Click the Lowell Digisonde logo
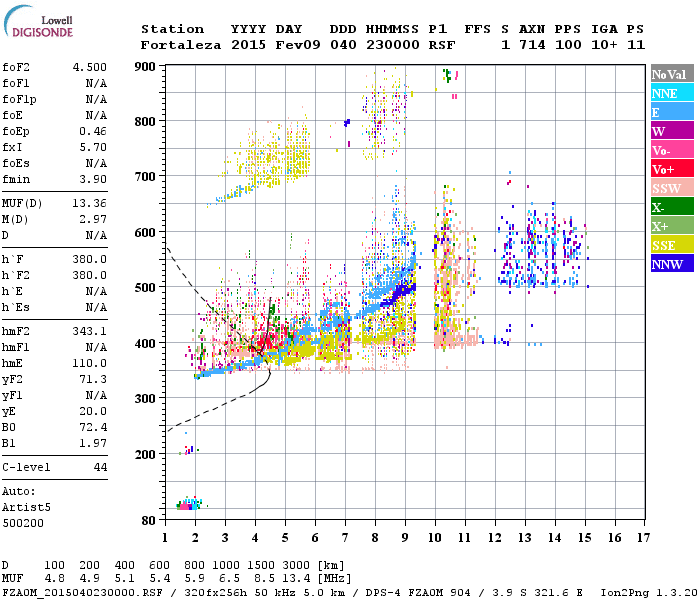700x600 pixels. 38,21
